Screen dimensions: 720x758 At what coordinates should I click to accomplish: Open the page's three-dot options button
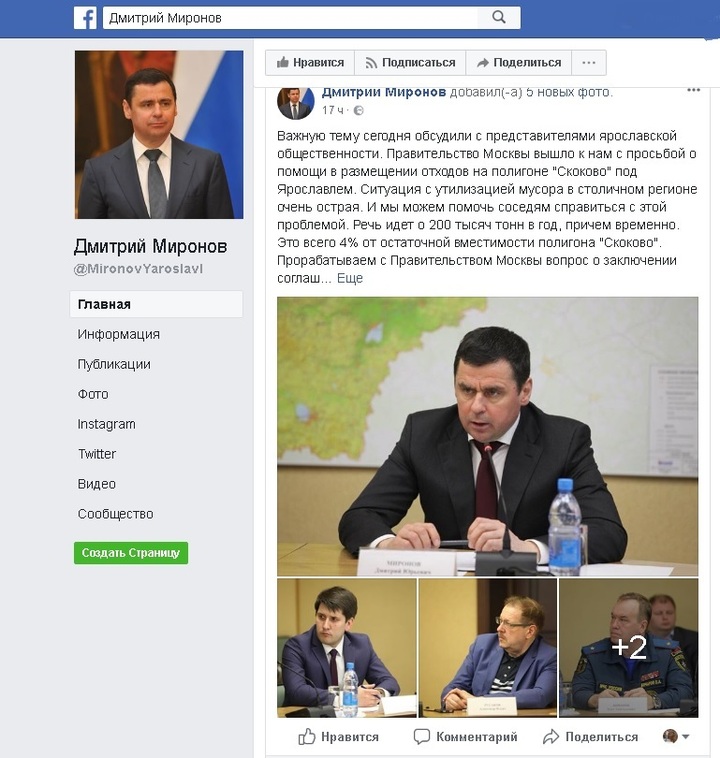588,63
